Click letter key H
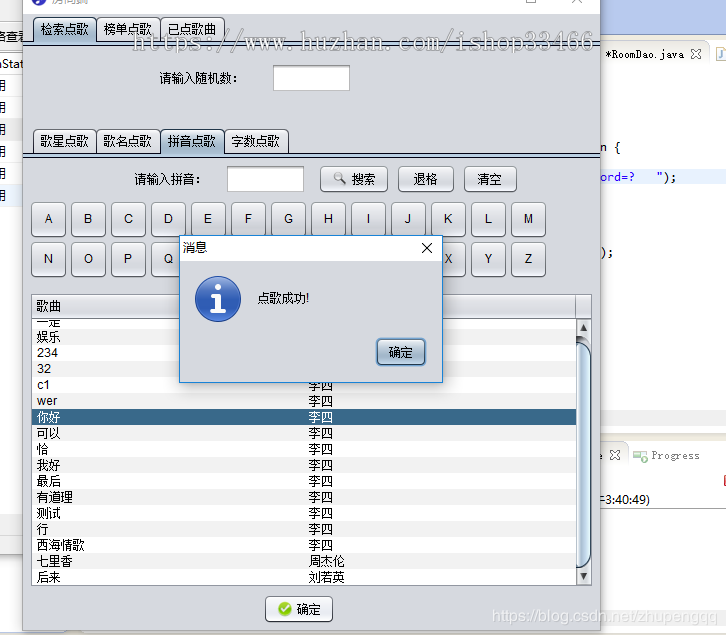Image resolution: width=726 pixels, height=635 pixels. pos(328,219)
